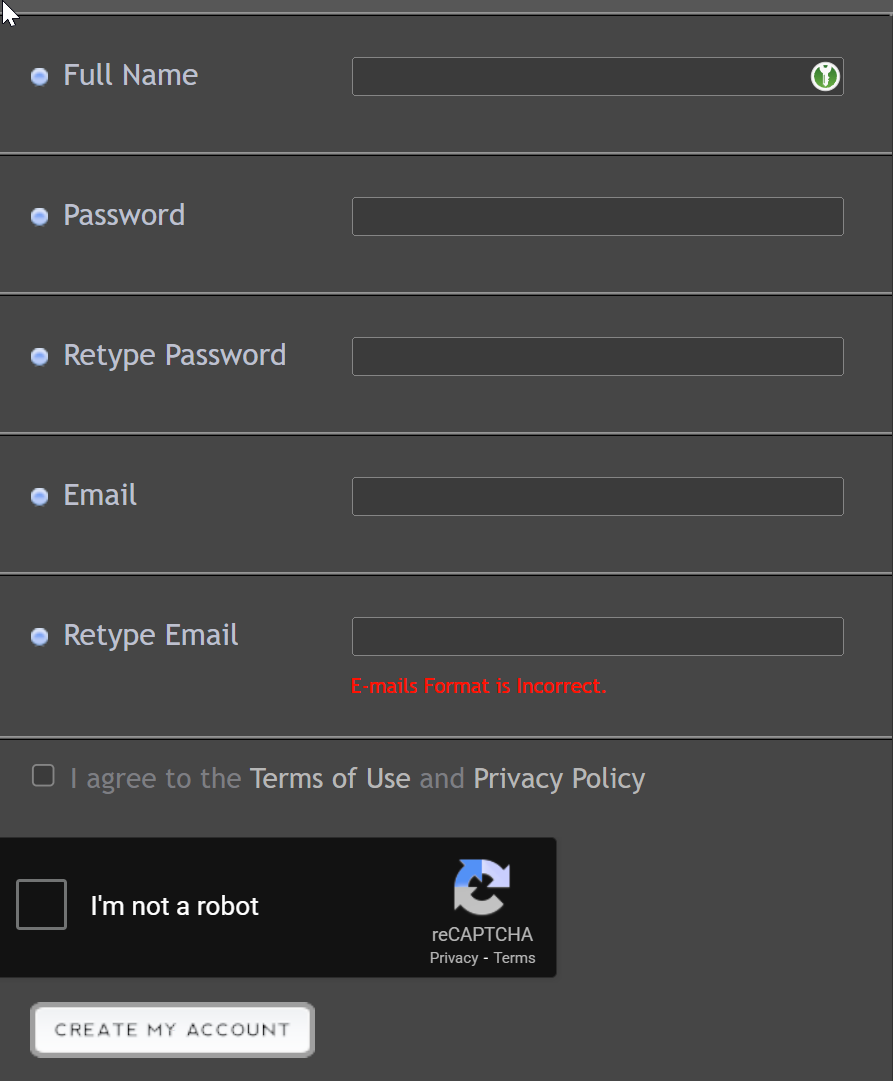Click the Email input field

point(597,497)
